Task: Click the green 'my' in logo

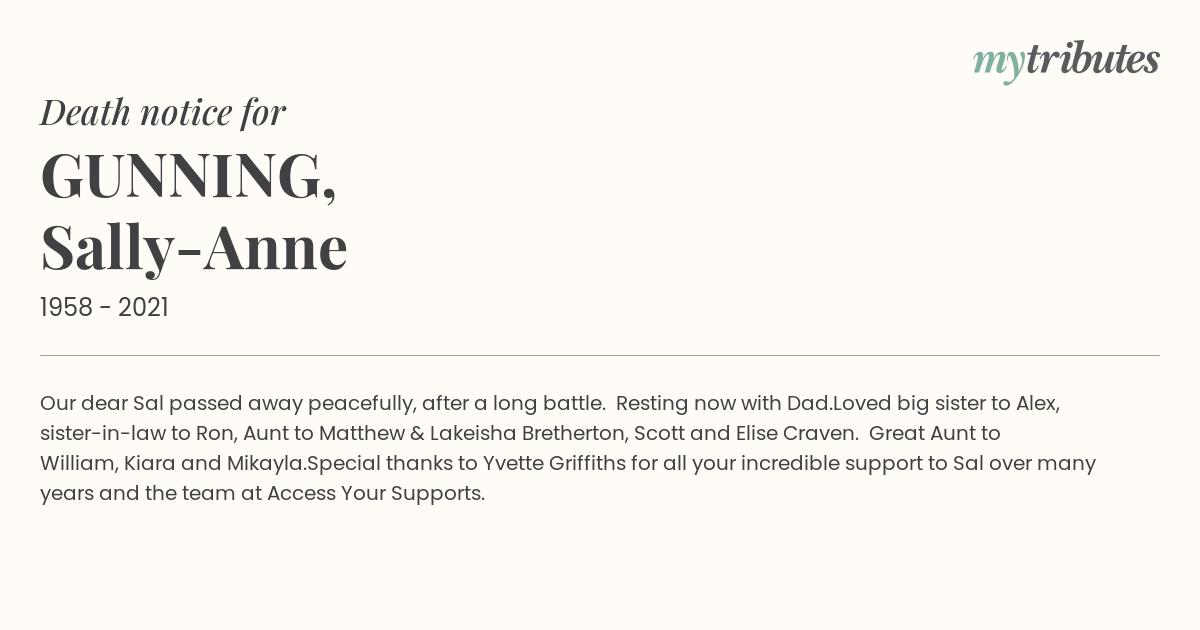Action: (x=999, y=65)
